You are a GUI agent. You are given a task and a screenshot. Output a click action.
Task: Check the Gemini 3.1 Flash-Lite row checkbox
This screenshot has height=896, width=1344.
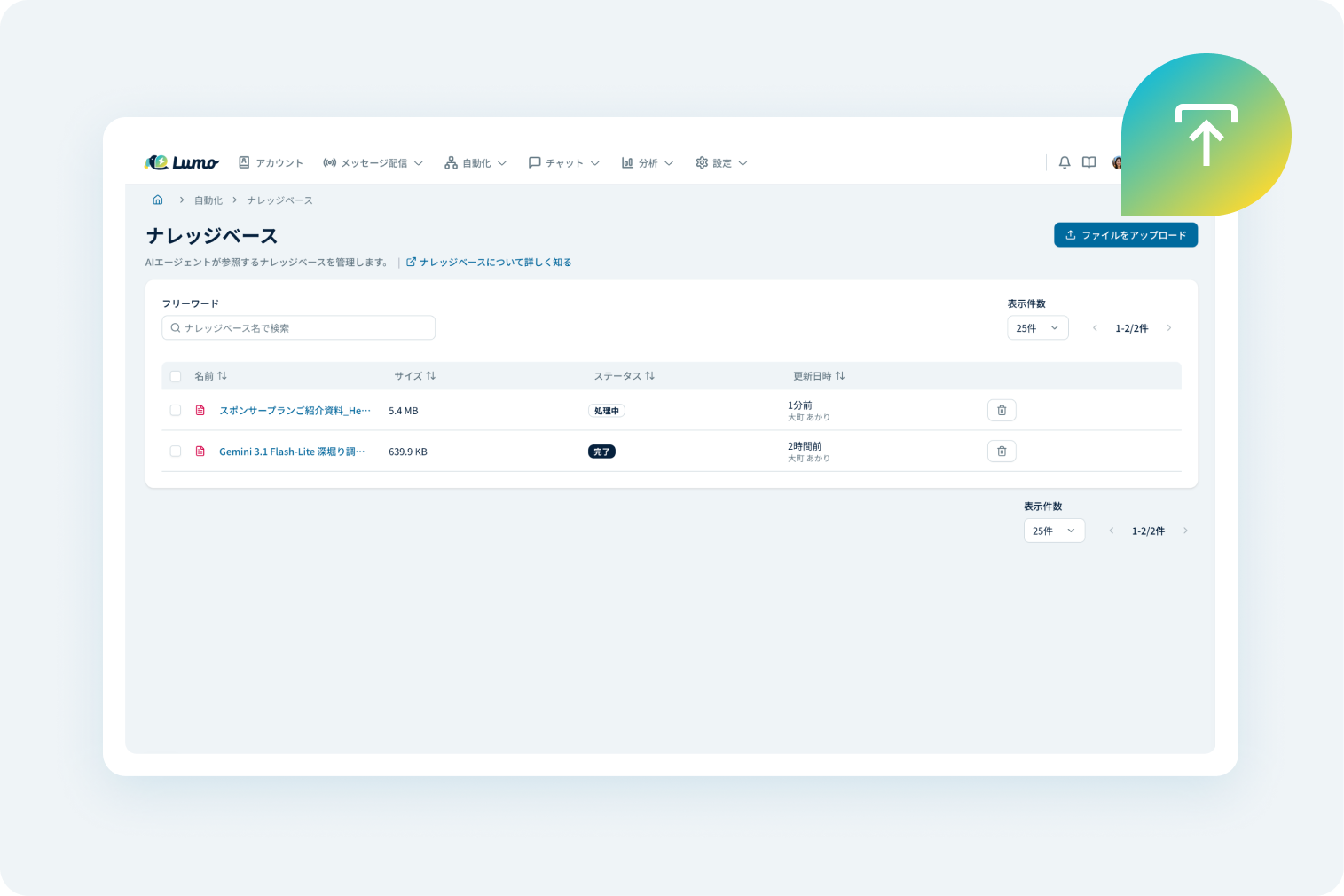(x=176, y=452)
